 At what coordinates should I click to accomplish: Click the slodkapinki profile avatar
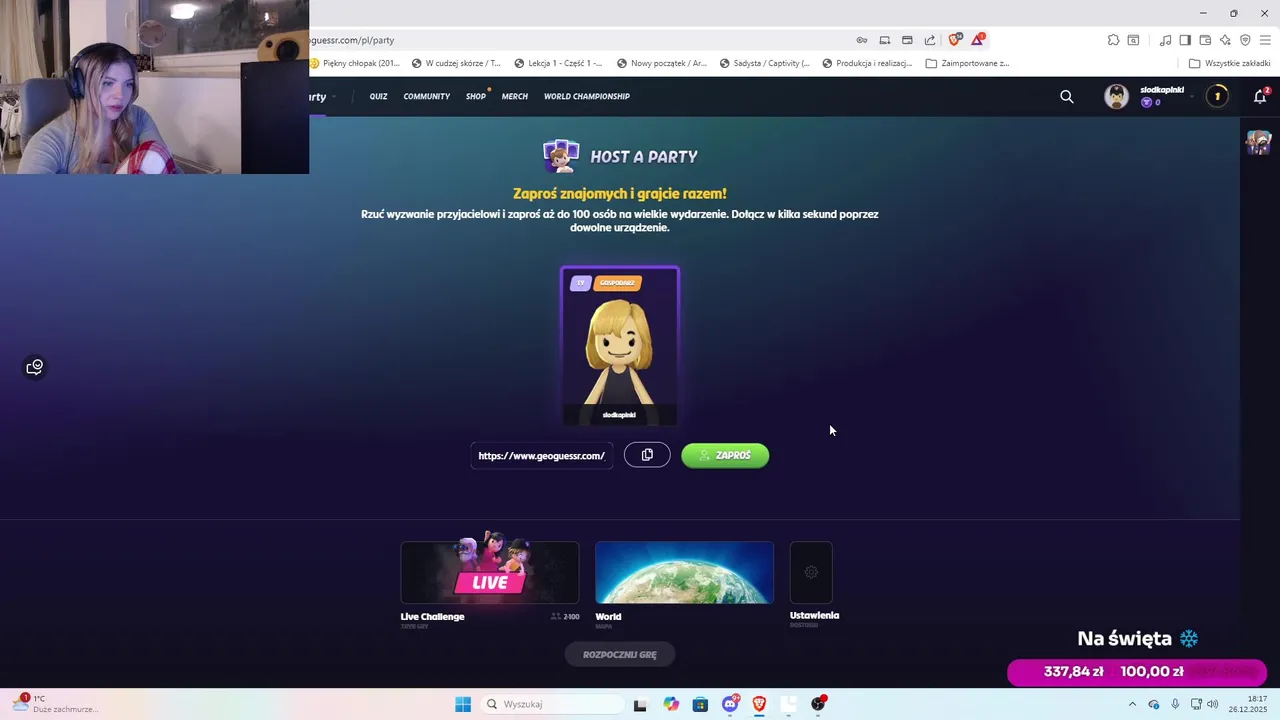(1116, 96)
